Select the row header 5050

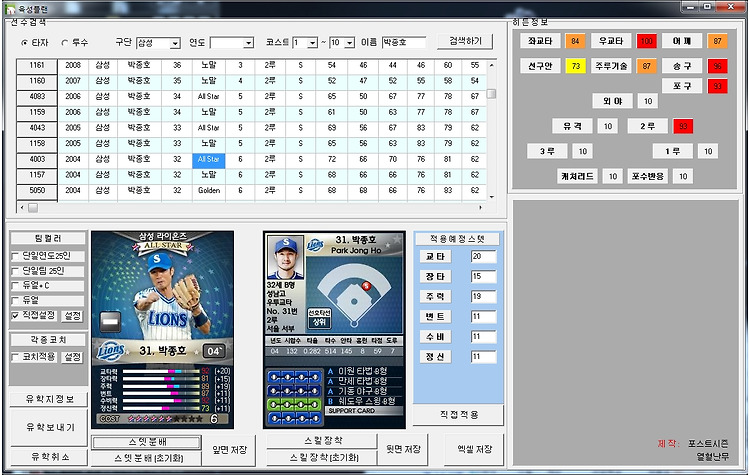[x=37, y=190]
